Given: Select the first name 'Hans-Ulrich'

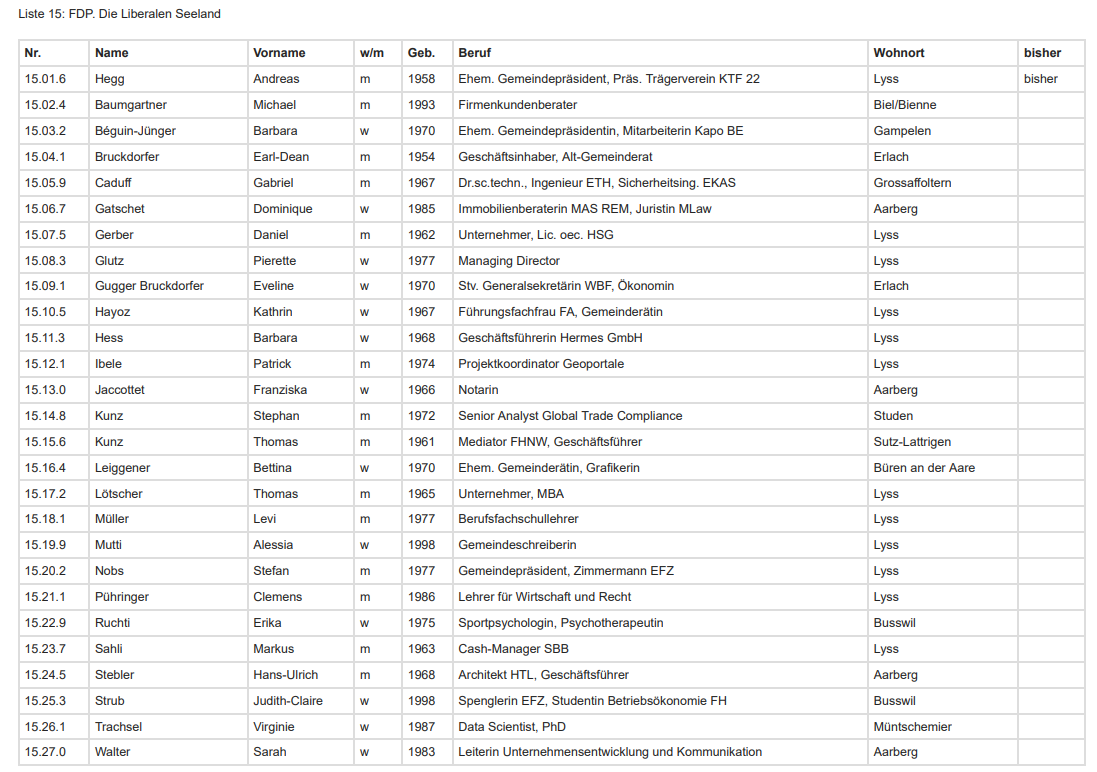Looking at the screenshot, I should point(285,675).
